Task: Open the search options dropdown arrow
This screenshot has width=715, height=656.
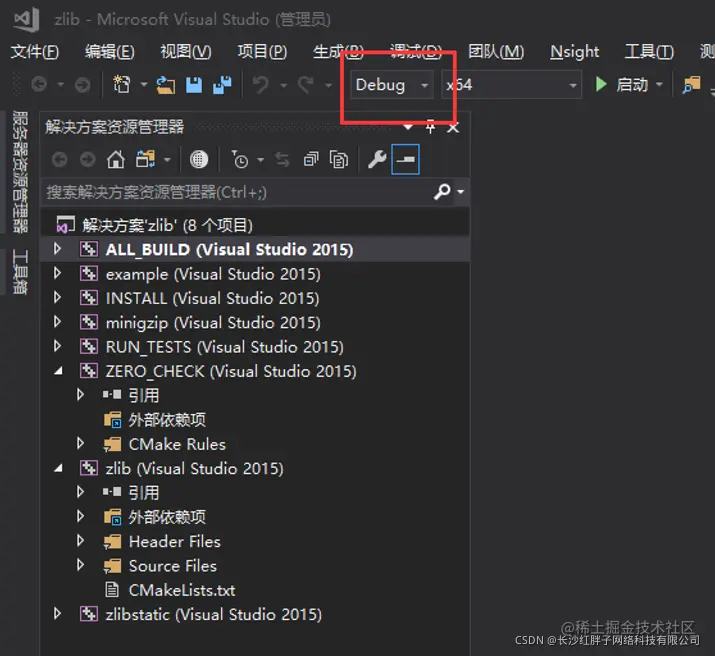Action: tap(461, 191)
